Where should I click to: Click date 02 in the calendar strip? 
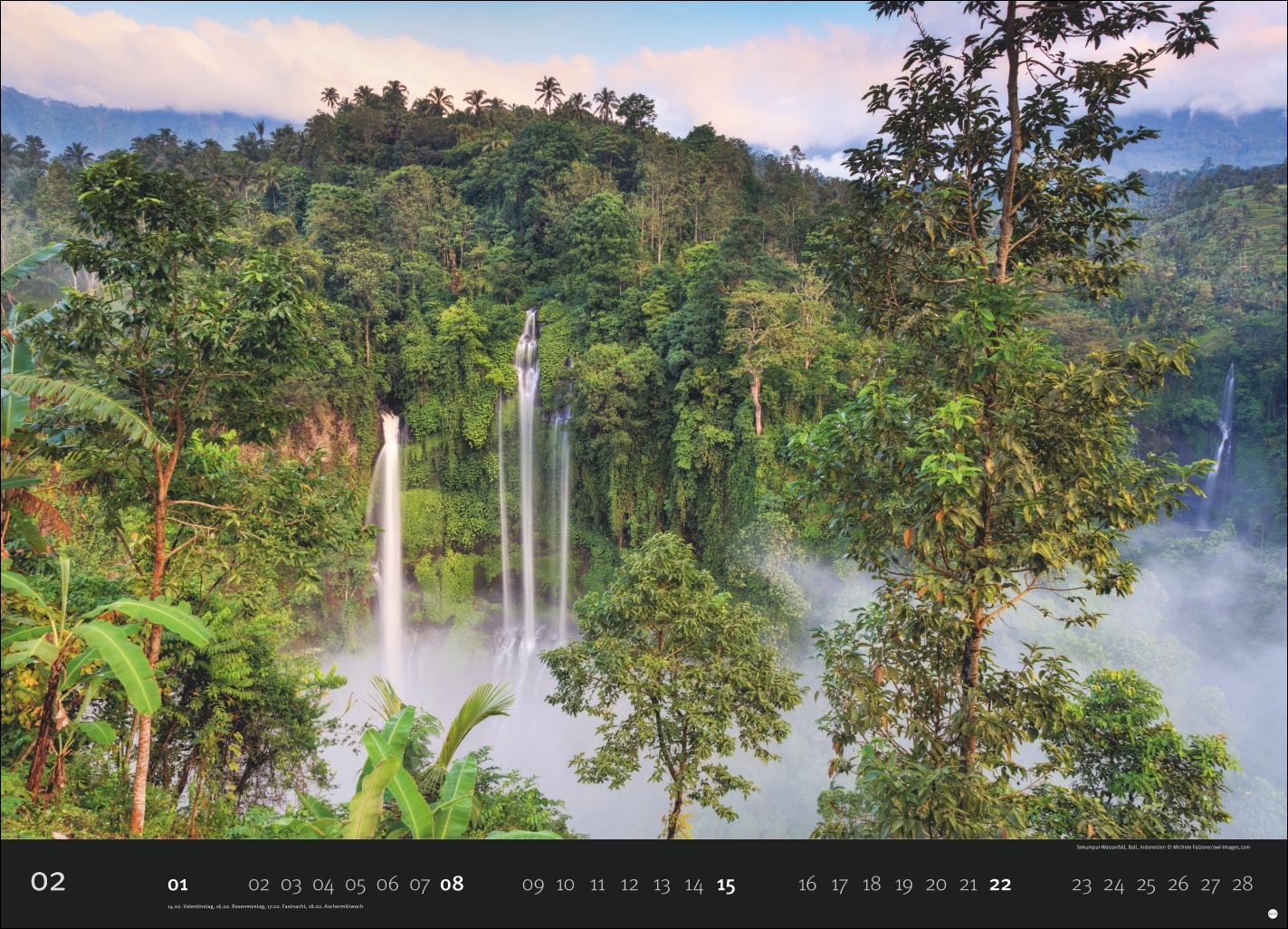259,885
